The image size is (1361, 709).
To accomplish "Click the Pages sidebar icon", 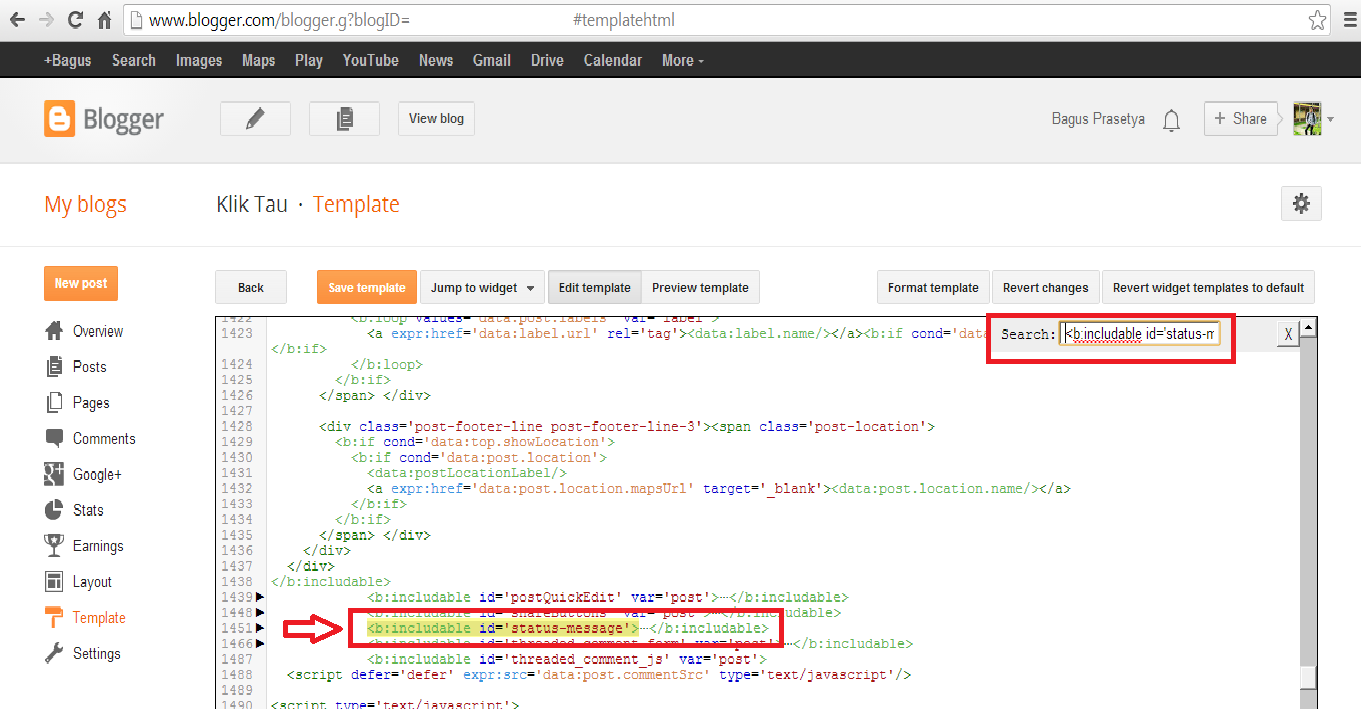I will pyautogui.click(x=54, y=403).
